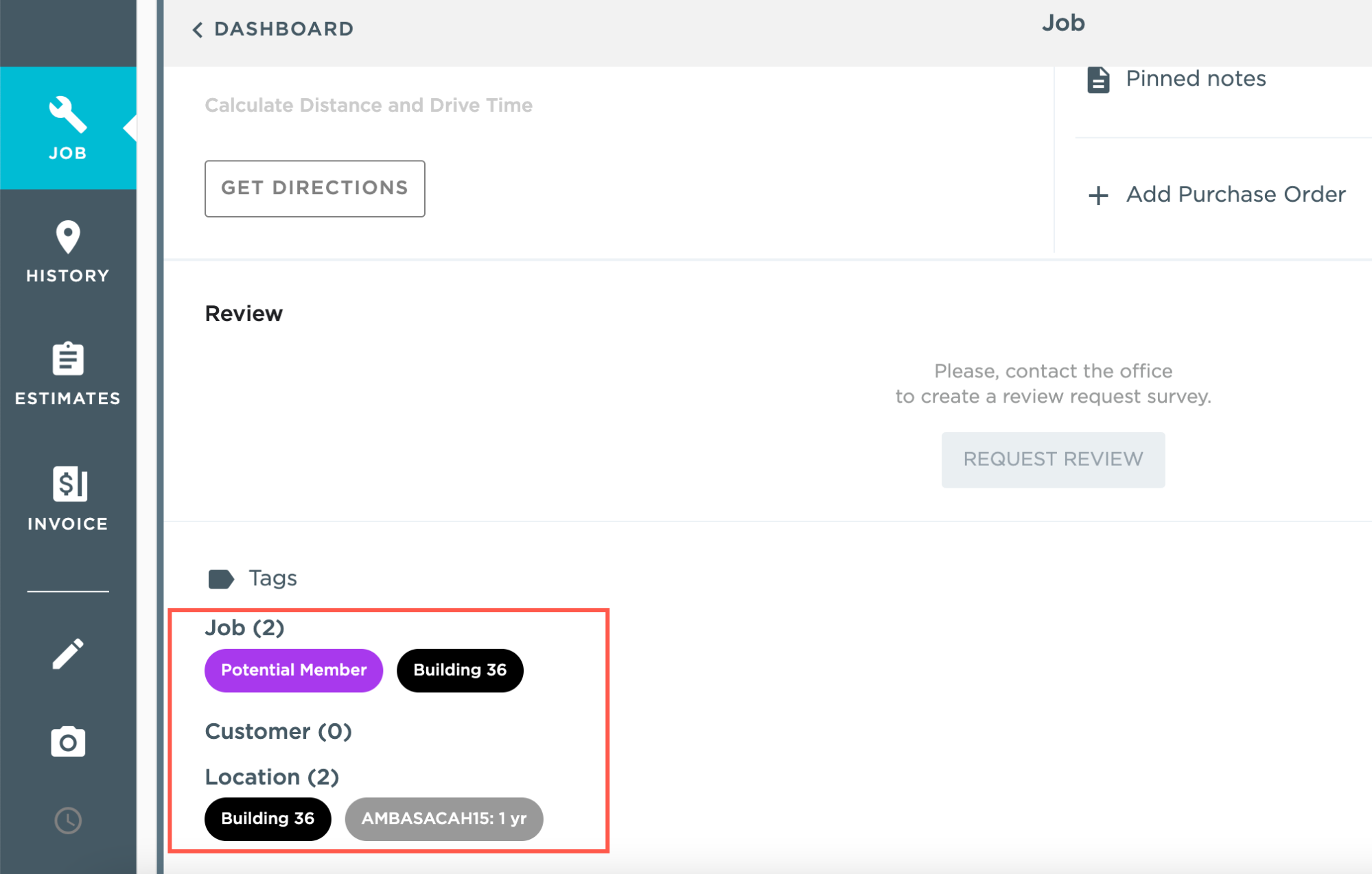Image resolution: width=1372 pixels, height=874 pixels.
Task: Click the REQUEST REVIEW button
Action: pyautogui.click(x=1052, y=460)
